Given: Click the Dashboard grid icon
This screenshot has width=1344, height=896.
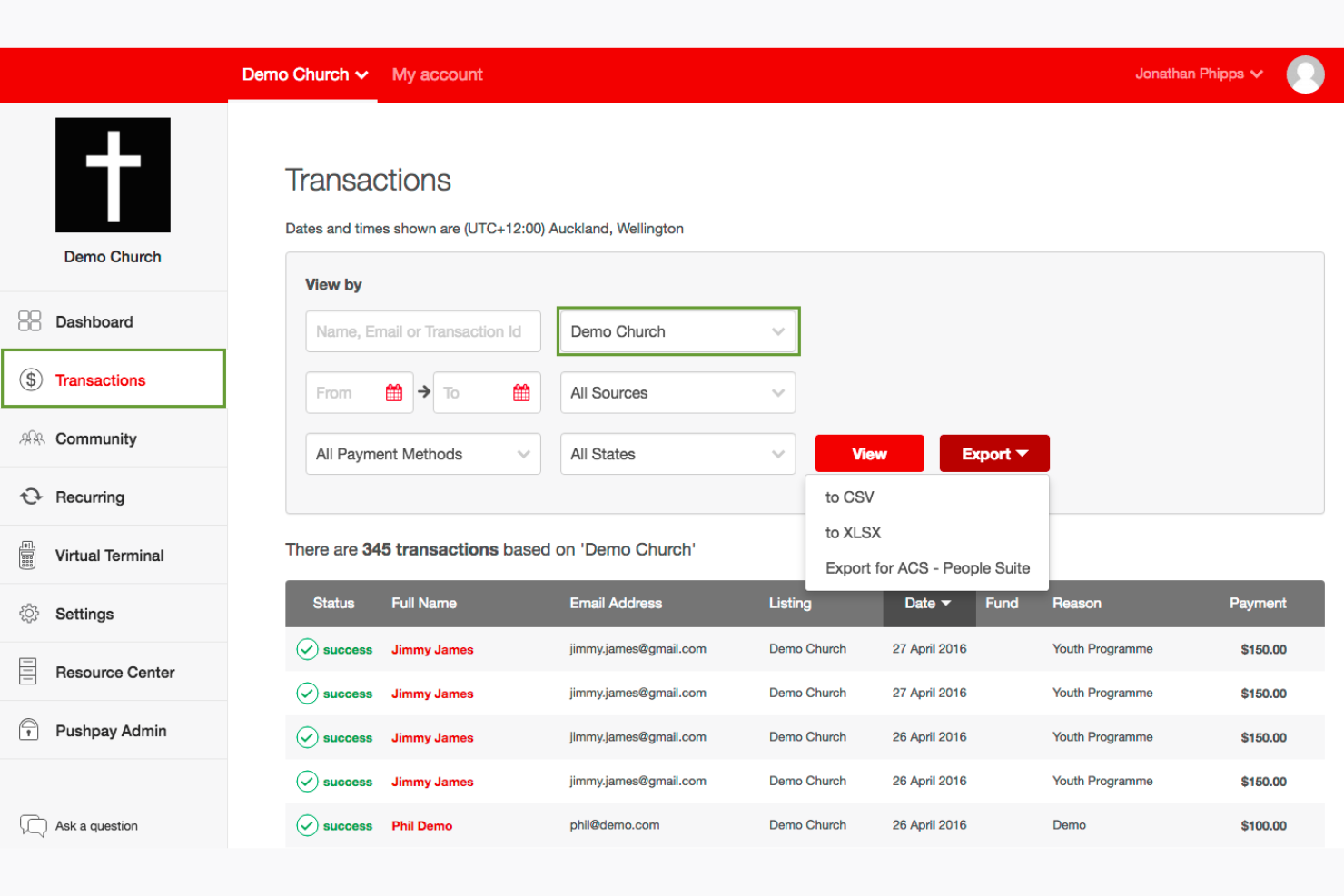Looking at the screenshot, I should (30, 321).
